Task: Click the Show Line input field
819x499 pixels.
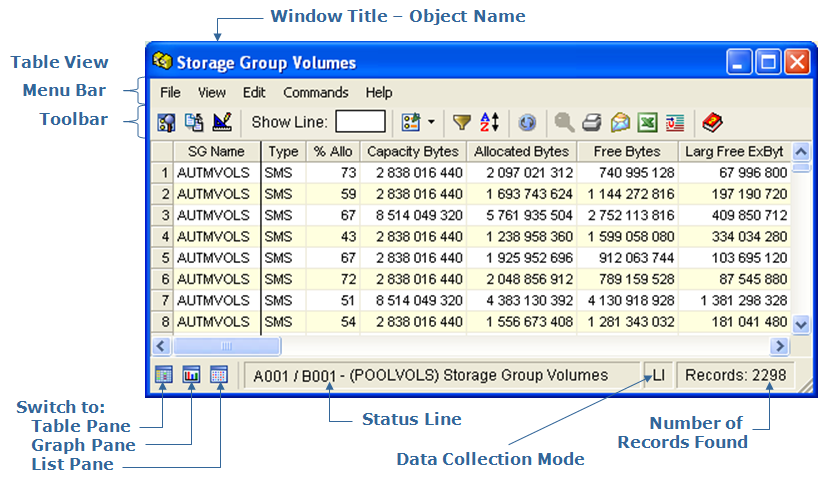Action: (x=360, y=122)
